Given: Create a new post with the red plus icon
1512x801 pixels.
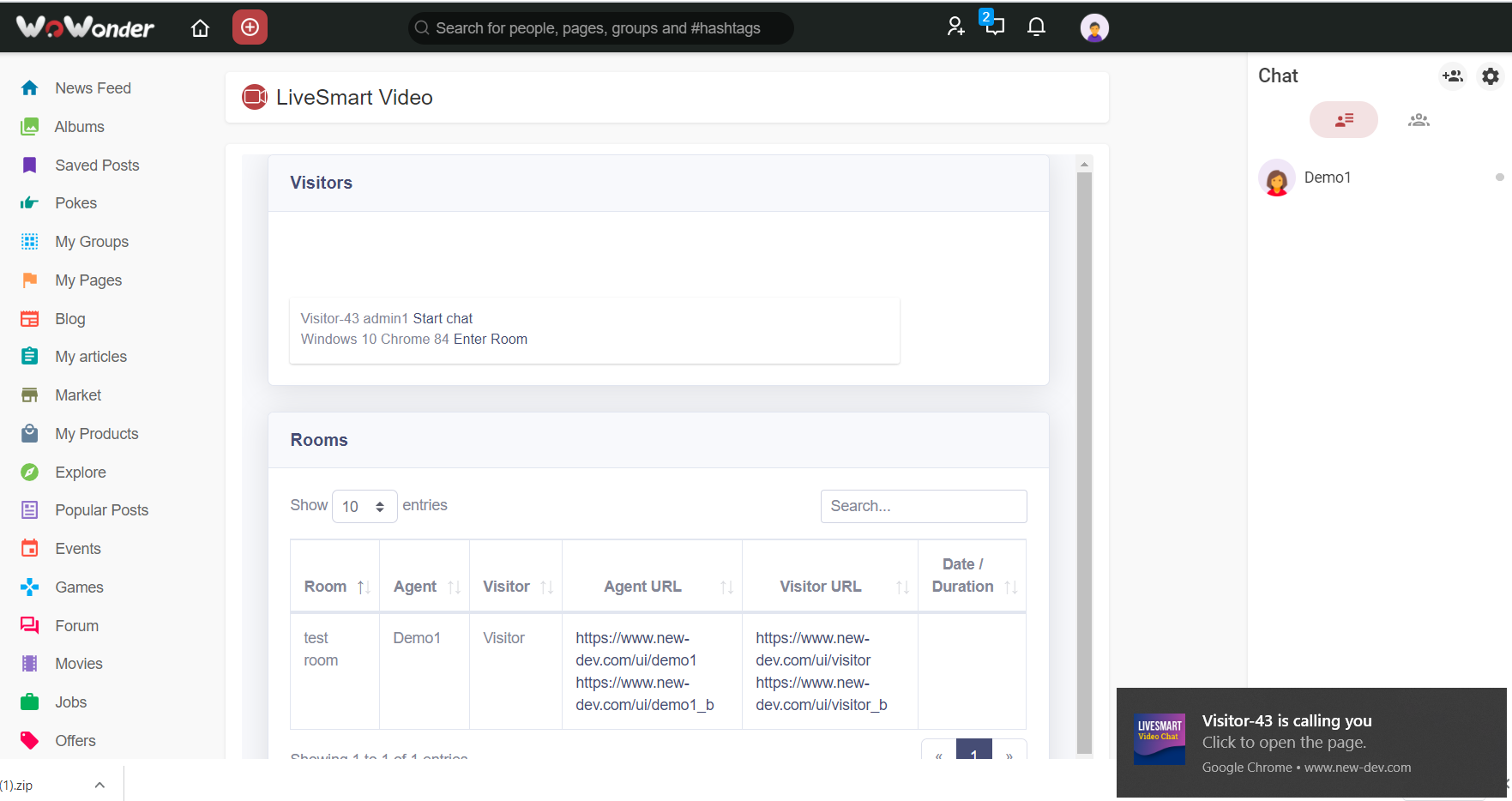Looking at the screenshot, I should coord(249,27).
